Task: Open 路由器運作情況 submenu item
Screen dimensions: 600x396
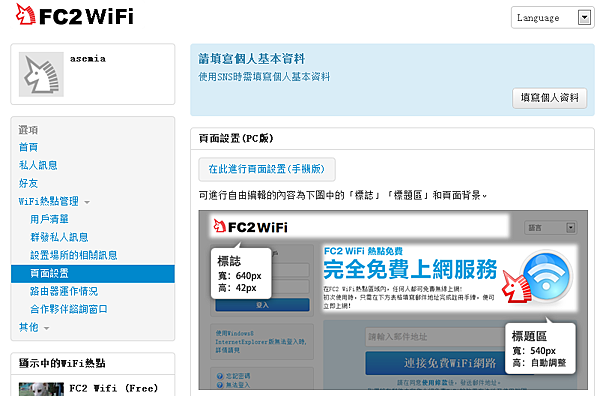Action: 64,291
